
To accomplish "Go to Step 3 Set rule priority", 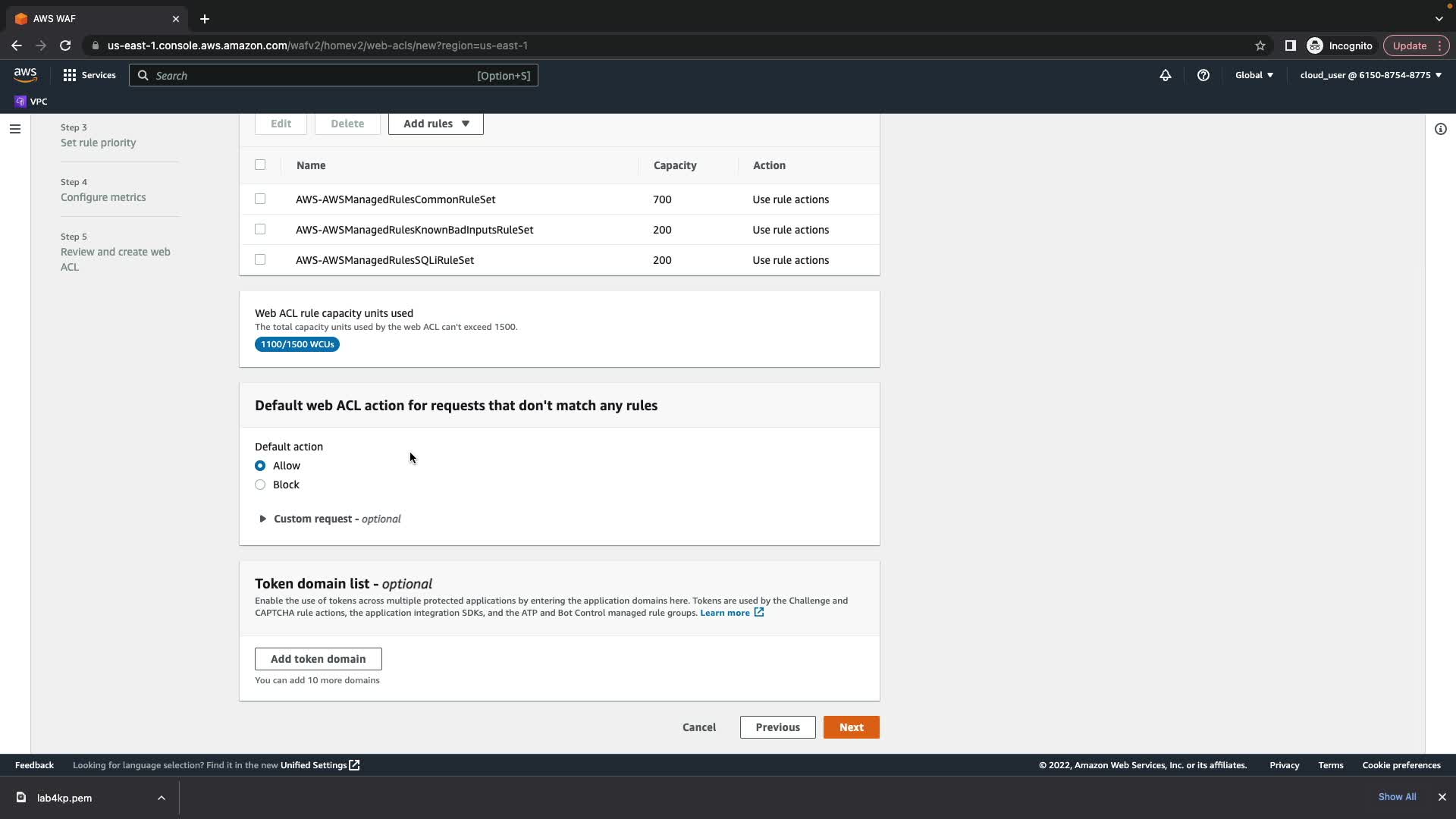I will [x=98, y=143].
